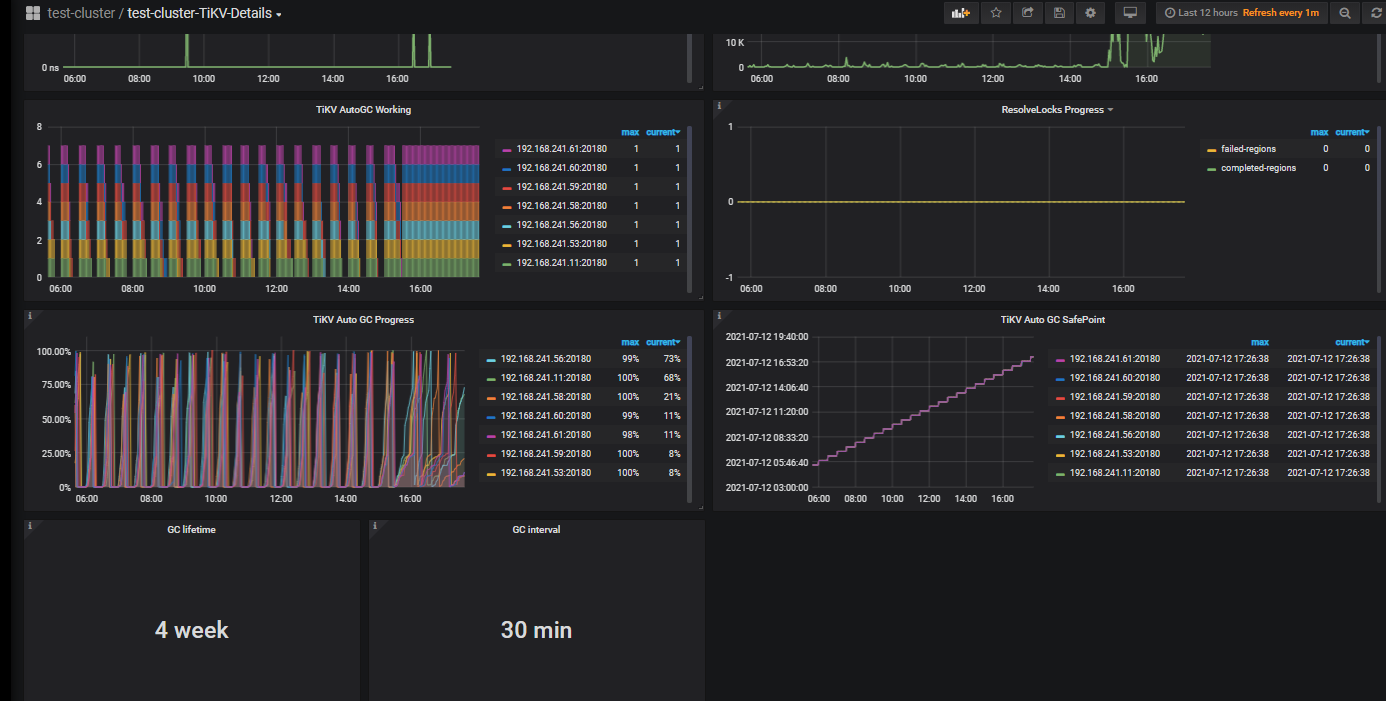
Task: Open the test-cluster-TiKV-Details dashboard dropdown
Action: [x=204, y=14]
